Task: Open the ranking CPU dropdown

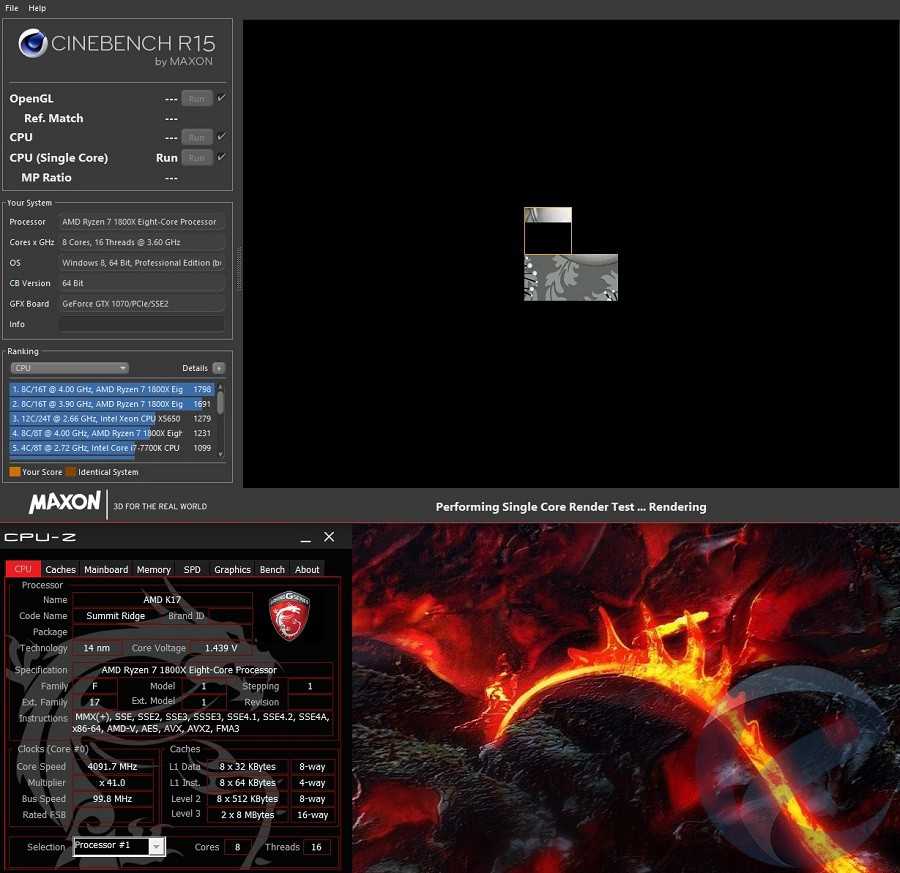Action: 69,368
